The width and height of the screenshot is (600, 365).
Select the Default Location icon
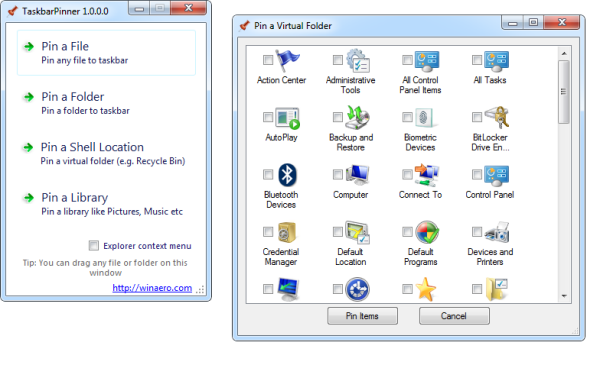point(357,232)
